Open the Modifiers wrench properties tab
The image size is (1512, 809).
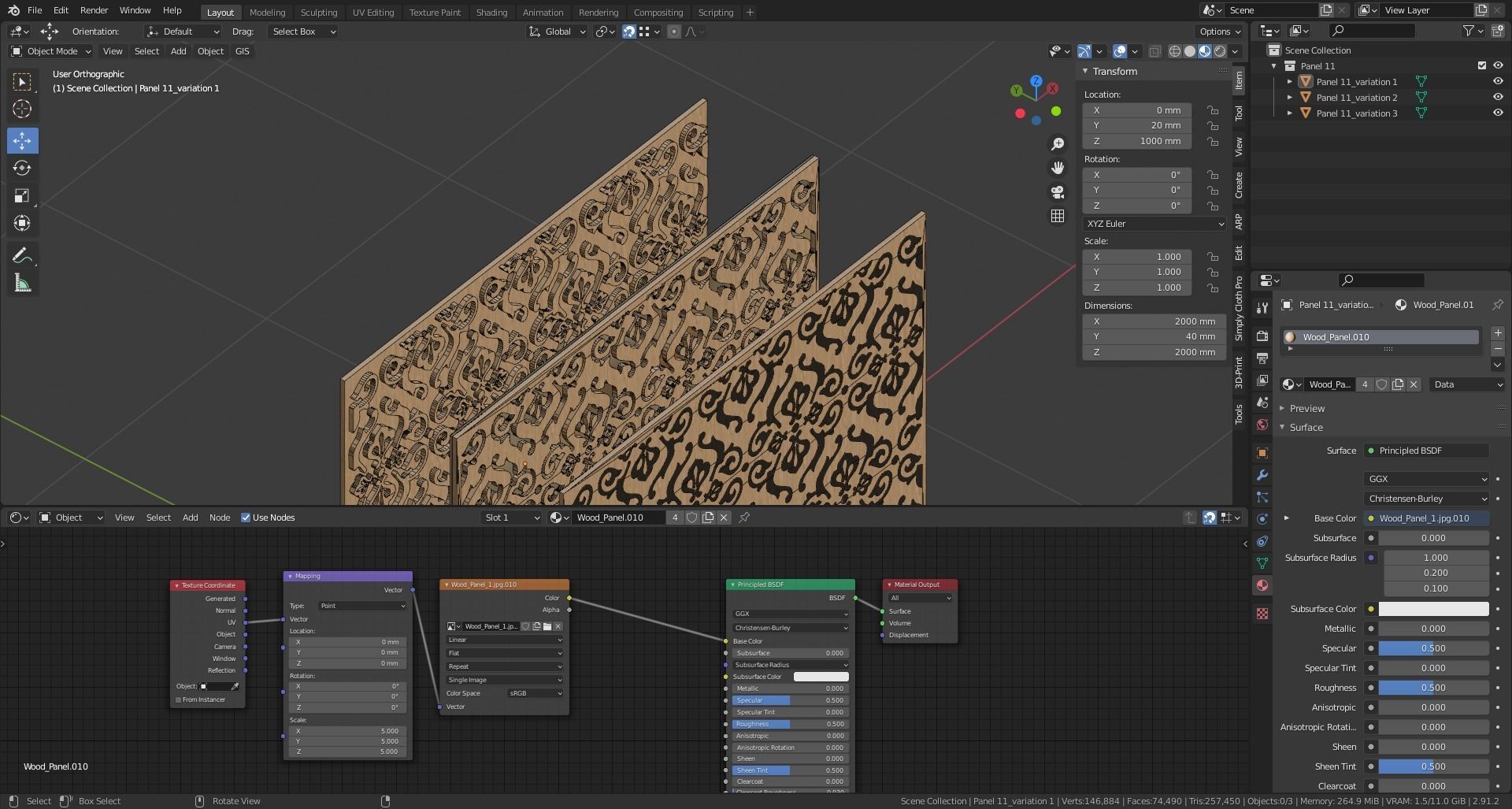(x=1262, y=475)
